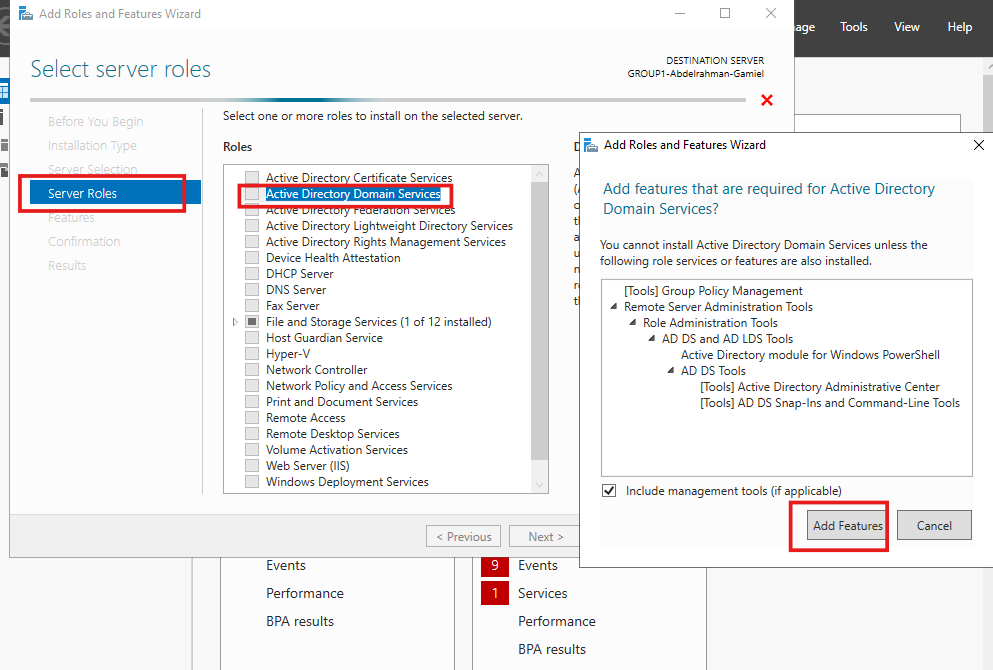Collapse the AD DS Tools node

671,370
